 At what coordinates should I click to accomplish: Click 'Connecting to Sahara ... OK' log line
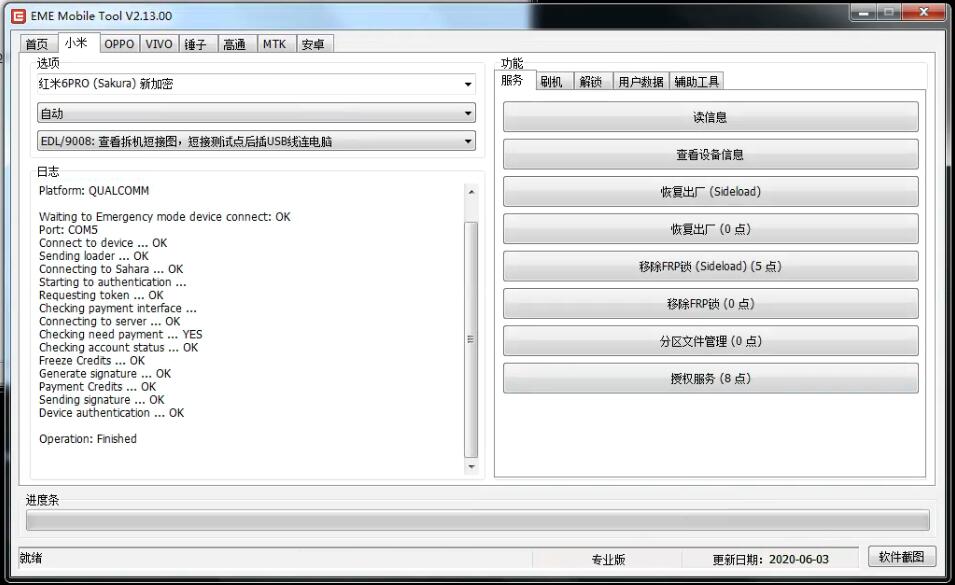[111, 269]
